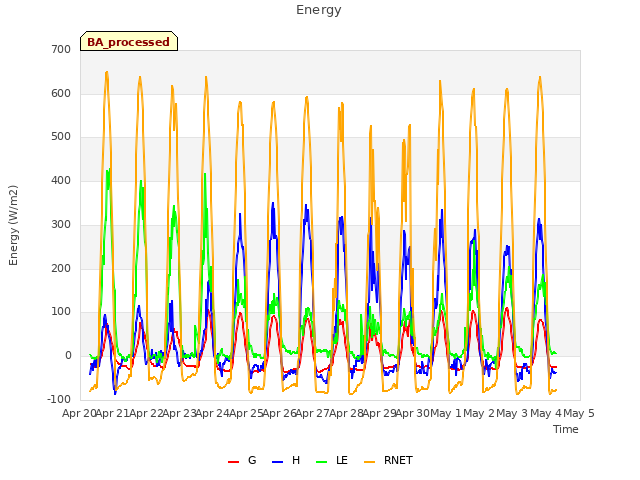Click the red G legend line marker
This screenshot has height=480, width=640.
pos(233,462)
